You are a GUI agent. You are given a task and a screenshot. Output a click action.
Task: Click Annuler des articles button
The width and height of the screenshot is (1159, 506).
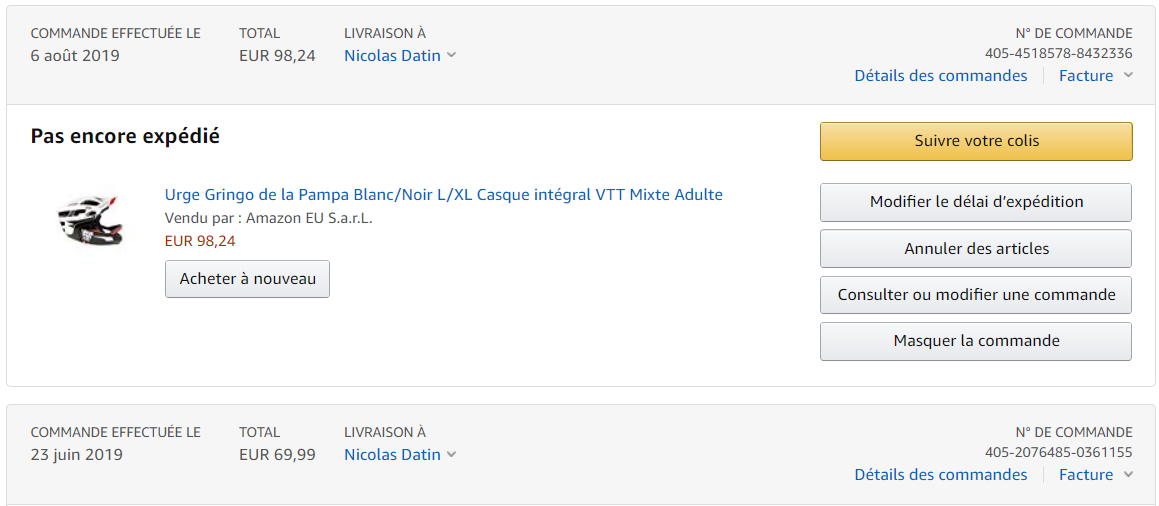[x=976, y=248]
